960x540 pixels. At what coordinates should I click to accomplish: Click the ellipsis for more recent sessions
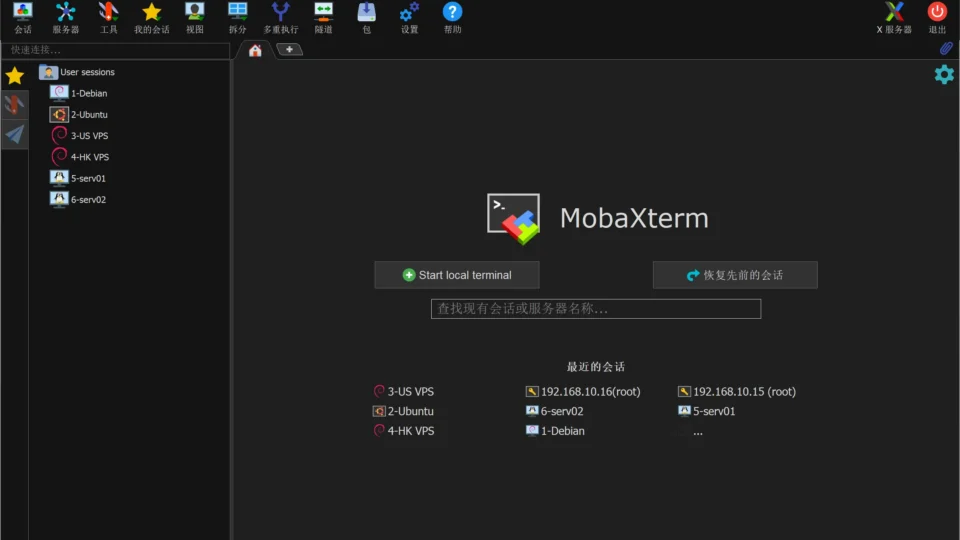[x=697, y=432]
